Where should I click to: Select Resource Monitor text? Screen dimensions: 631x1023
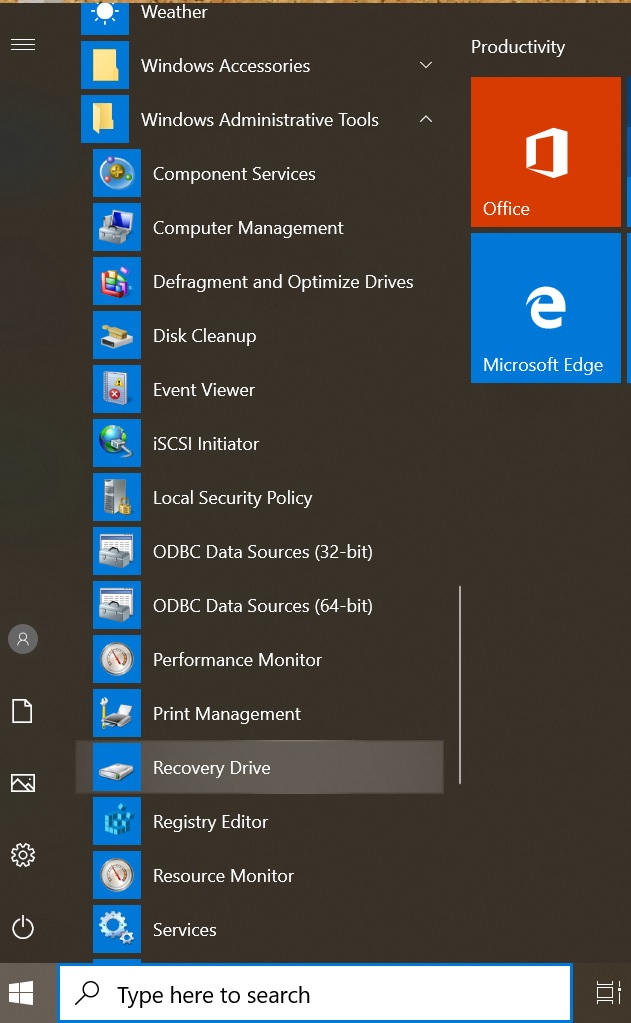pyautogui.click(x=223, y=876)
